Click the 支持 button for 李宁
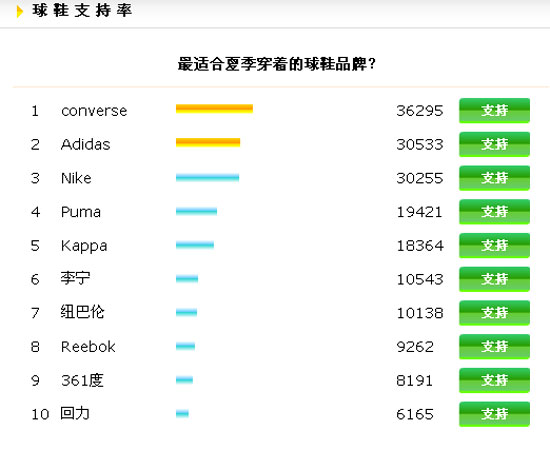This screenshot has width=550, height=450. pos(494,279)
